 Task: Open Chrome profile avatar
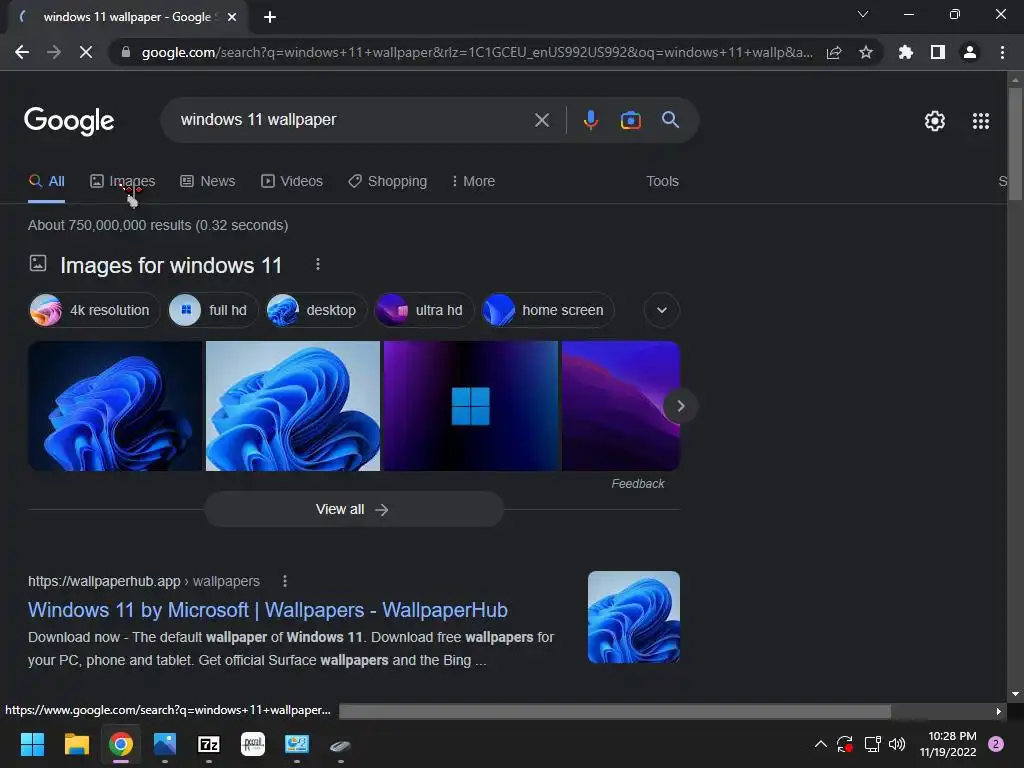point(970,52)
